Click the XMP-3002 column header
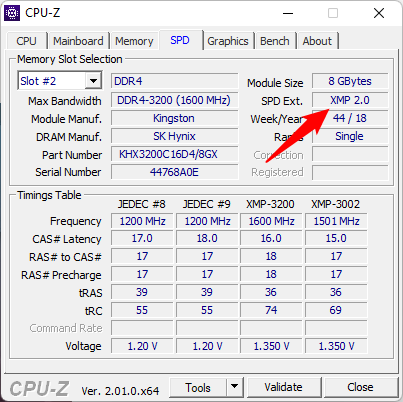The image size is (403, 402). pyautogui.click(x=335, y=204)
